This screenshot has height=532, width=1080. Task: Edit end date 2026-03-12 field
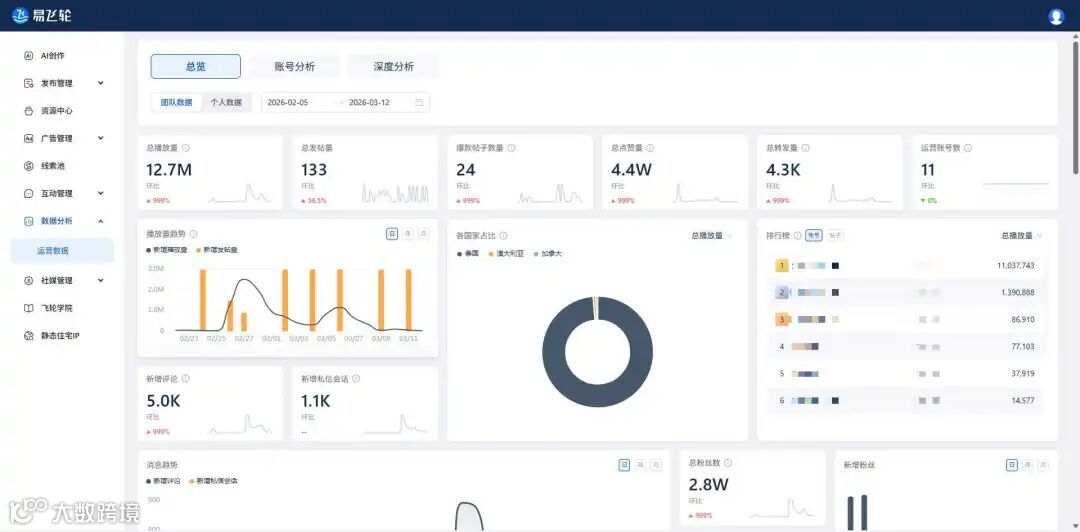(369, 102)
